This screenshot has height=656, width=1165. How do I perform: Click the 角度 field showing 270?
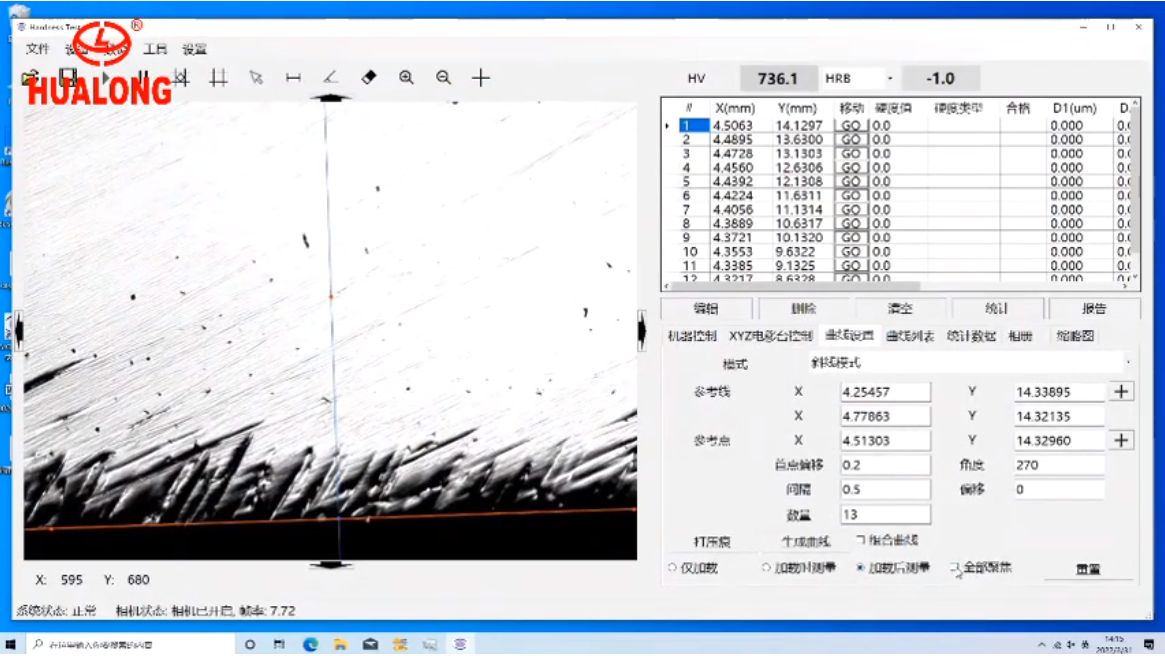pyautogui.click(x=1059, y=465)
